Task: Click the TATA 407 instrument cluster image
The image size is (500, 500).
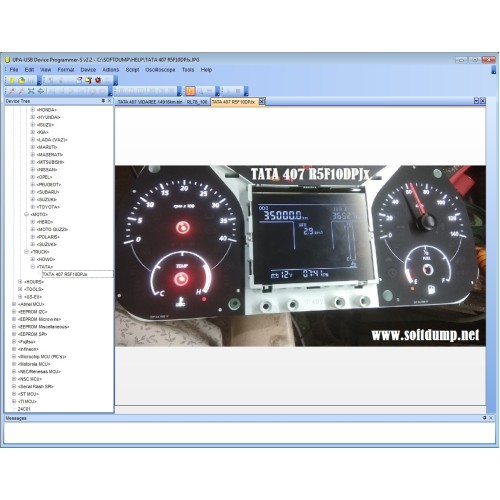Action: (x=300, y=256)
